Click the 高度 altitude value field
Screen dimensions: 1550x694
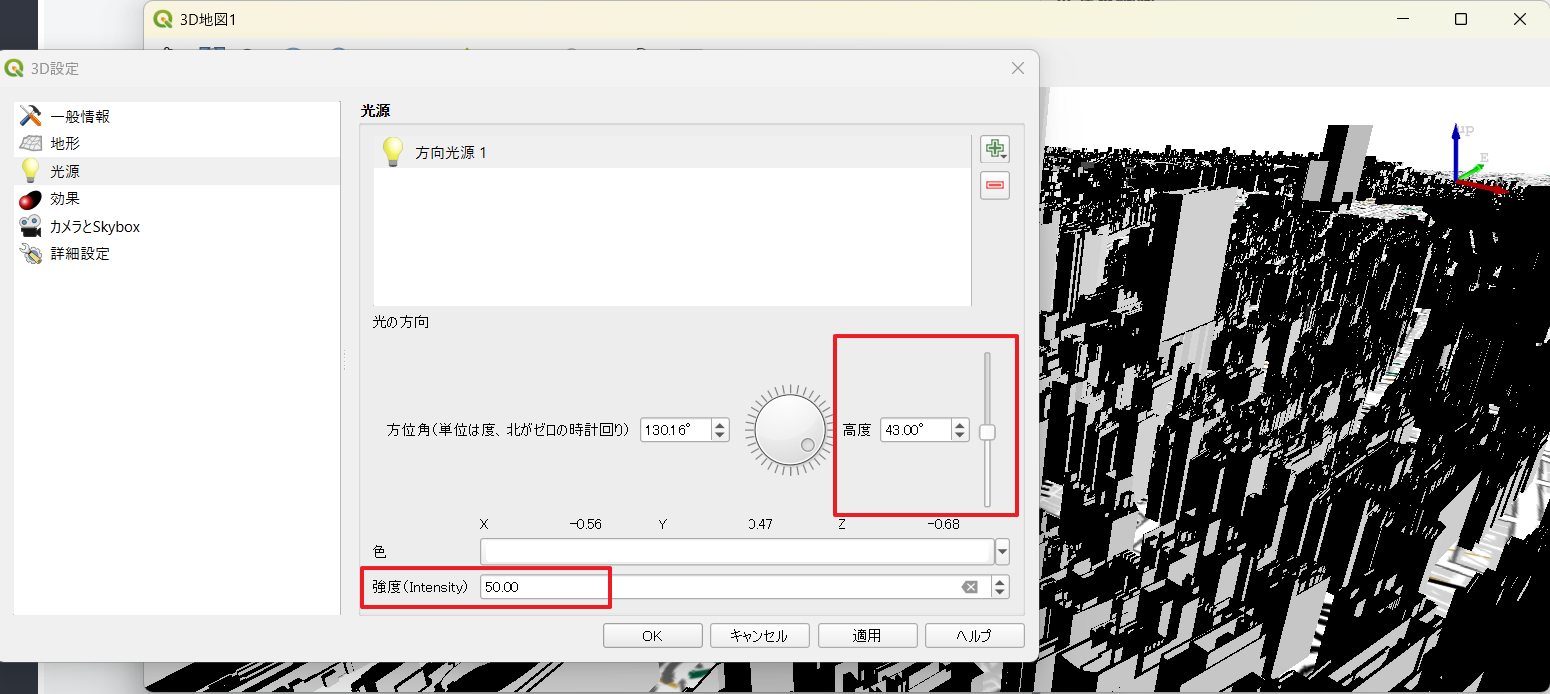[x=915, y=430]
